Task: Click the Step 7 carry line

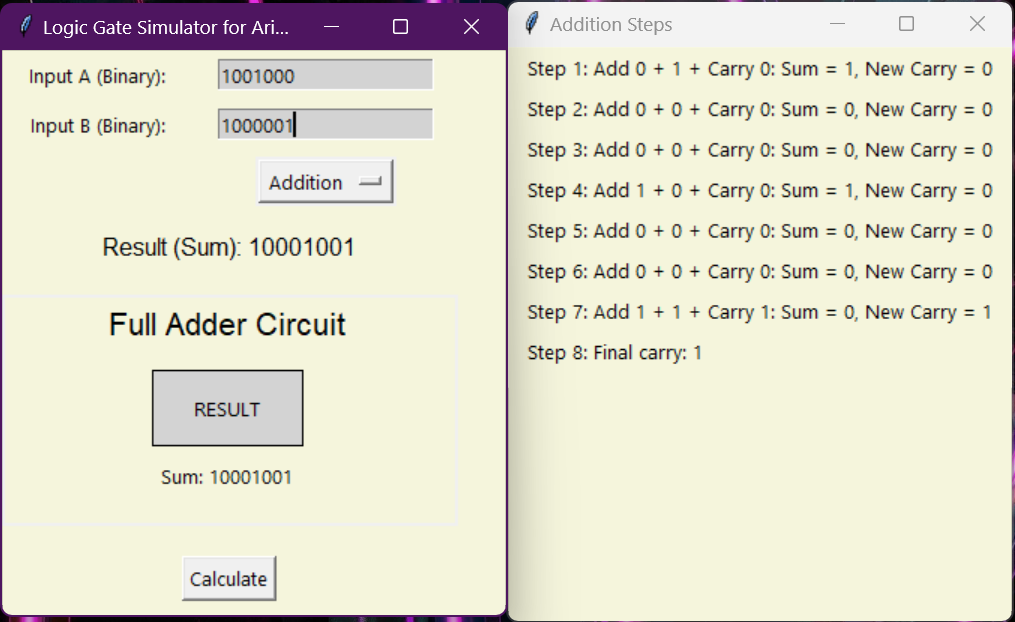Action: pyautogui.click(x=759, y=312)
